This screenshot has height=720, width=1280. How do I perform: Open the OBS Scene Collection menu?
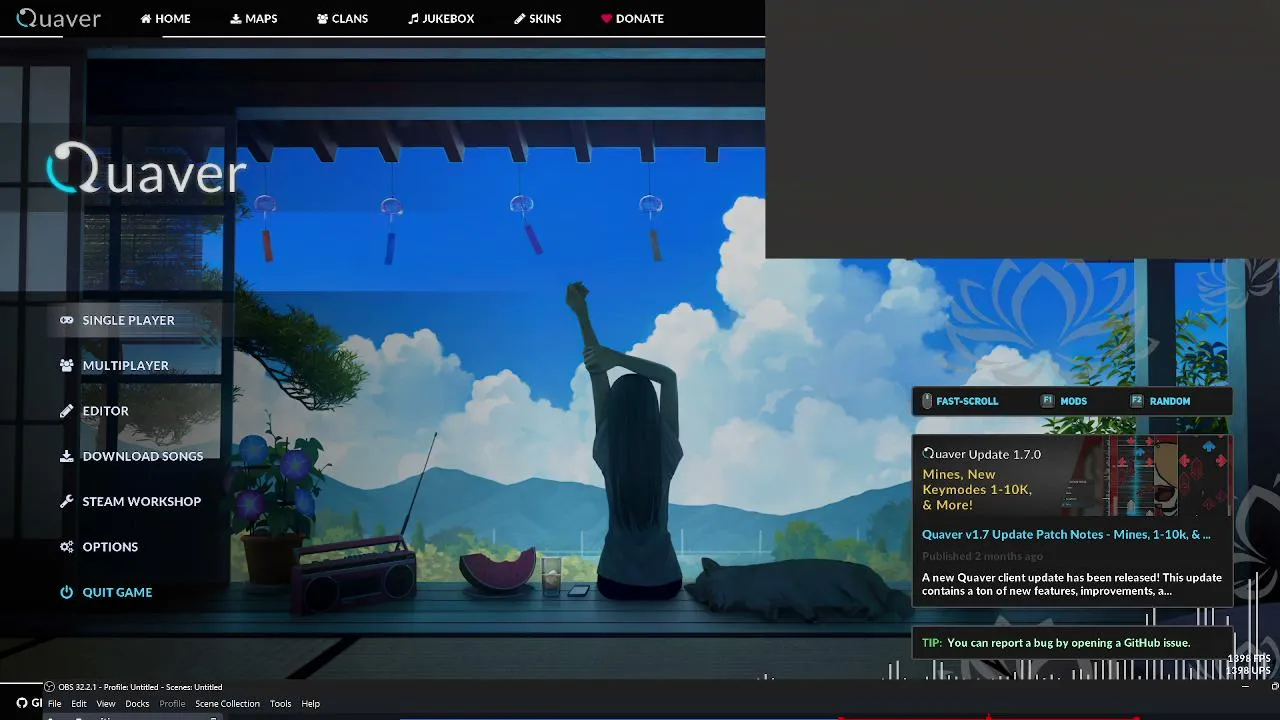(x=227, y=704)
